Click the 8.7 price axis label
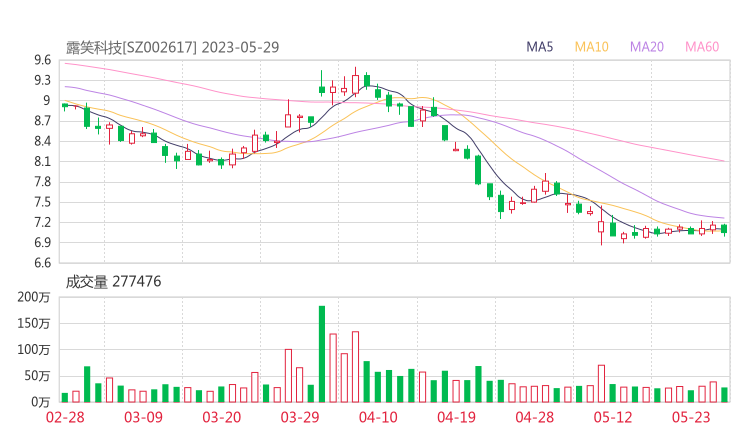Image resolution: width=740 pixels, height=440 pixels. tap(42, 121)
